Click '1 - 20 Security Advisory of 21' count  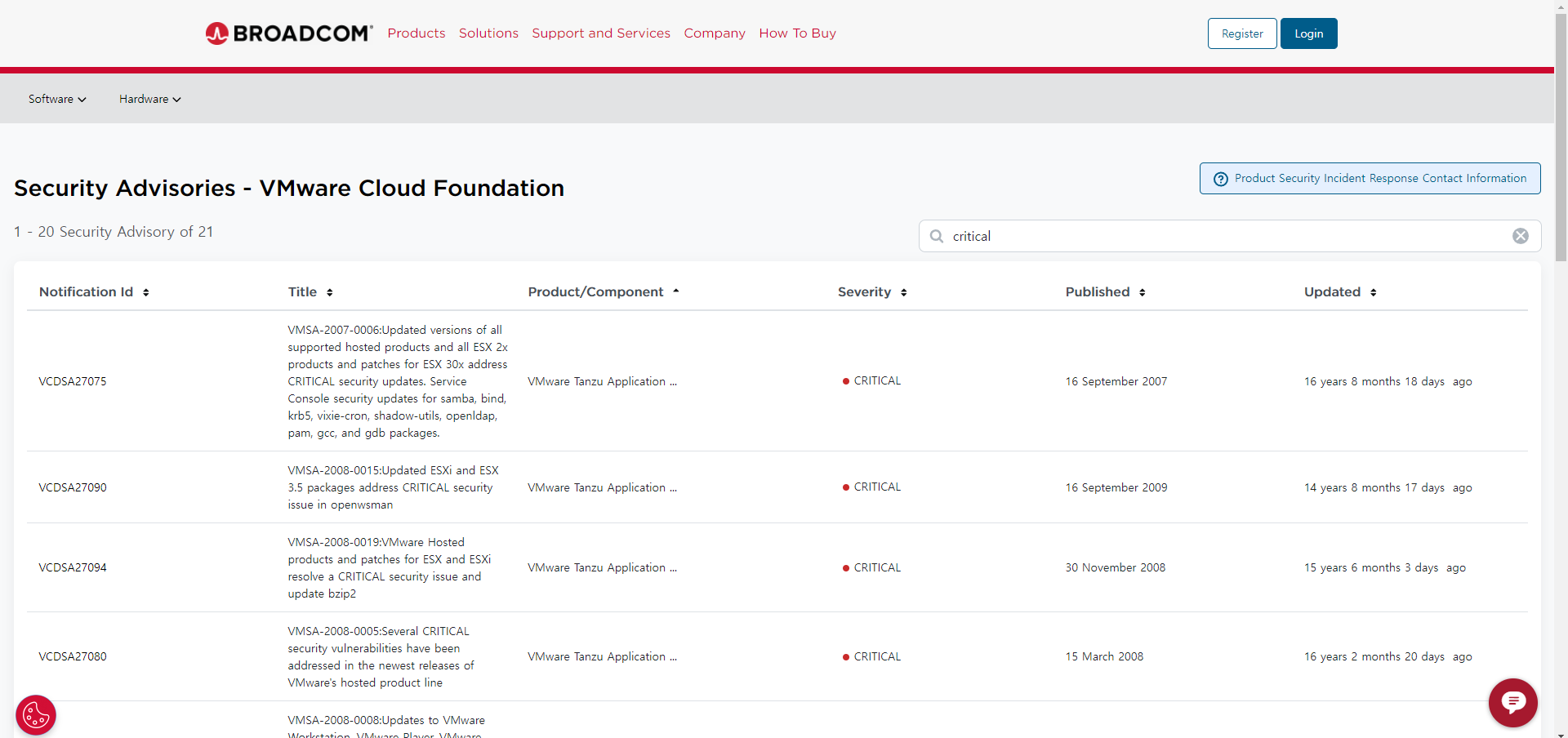click(x=114, y=232)
